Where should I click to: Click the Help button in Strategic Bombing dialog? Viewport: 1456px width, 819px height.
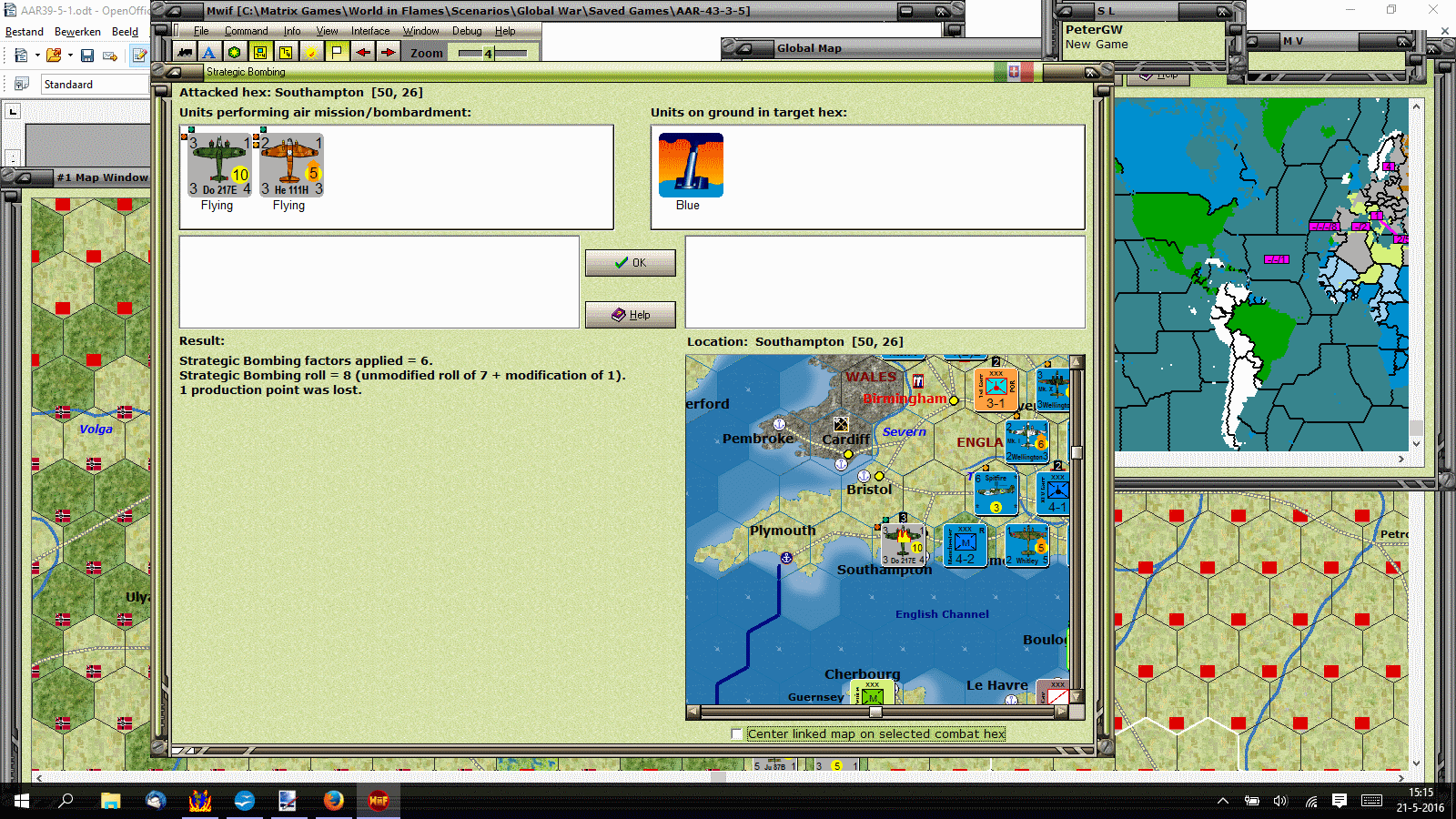point(630,314)
